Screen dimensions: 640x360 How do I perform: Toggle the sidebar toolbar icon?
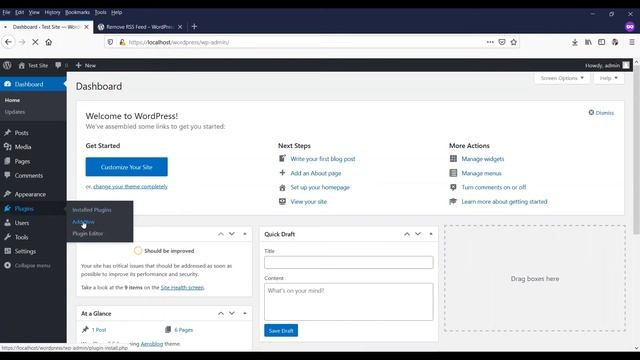point(602,42)
